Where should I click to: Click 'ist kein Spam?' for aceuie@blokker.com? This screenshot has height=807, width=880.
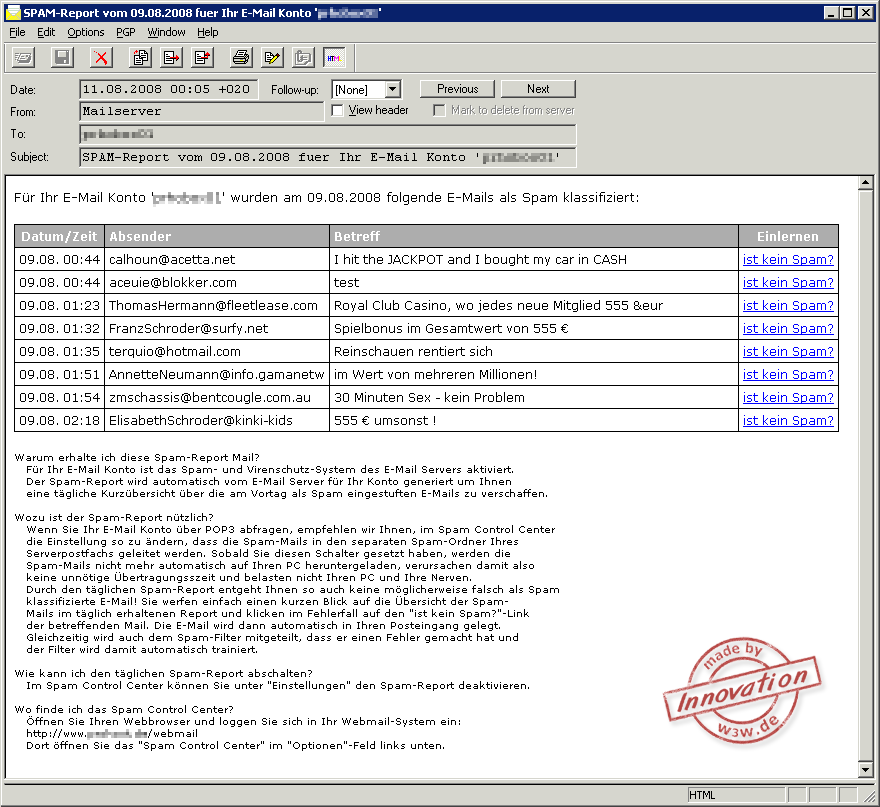point(788,282)
